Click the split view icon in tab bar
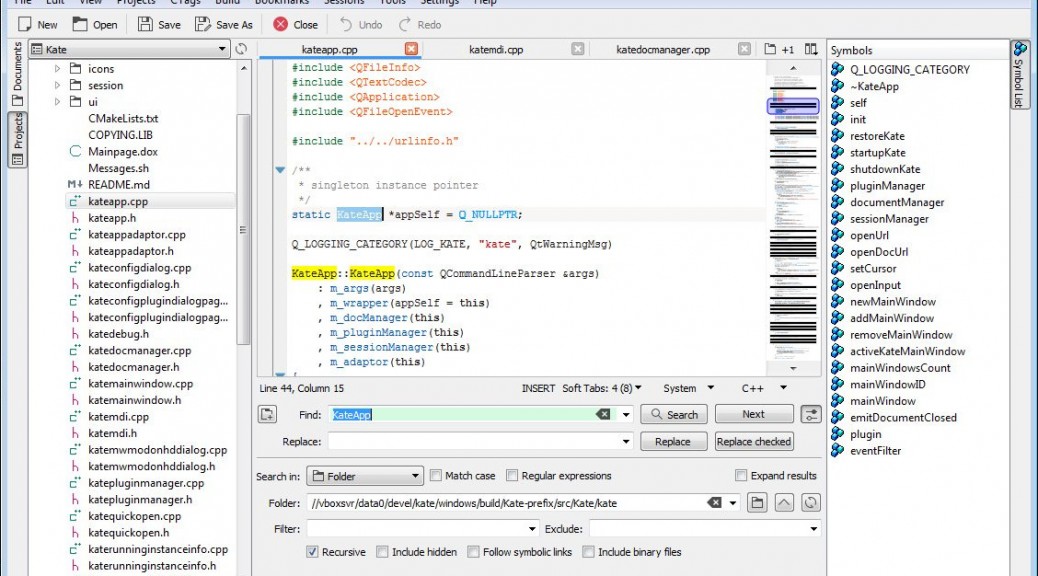1038x576 pixels. 811,49
